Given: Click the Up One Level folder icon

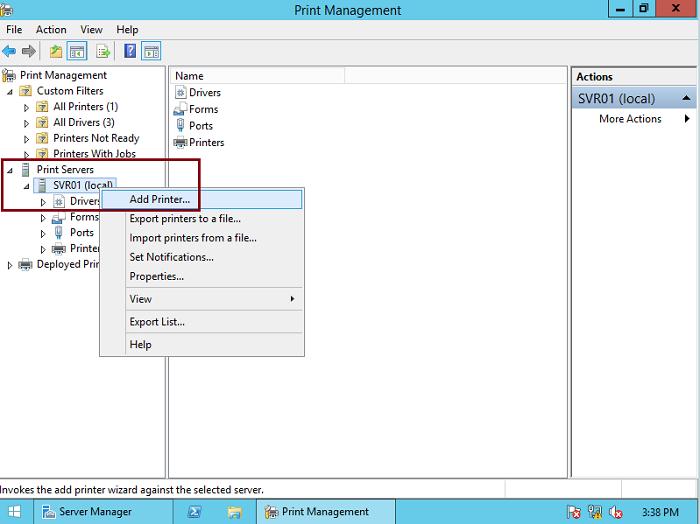Looking at the screenshot, I should 56,51.
